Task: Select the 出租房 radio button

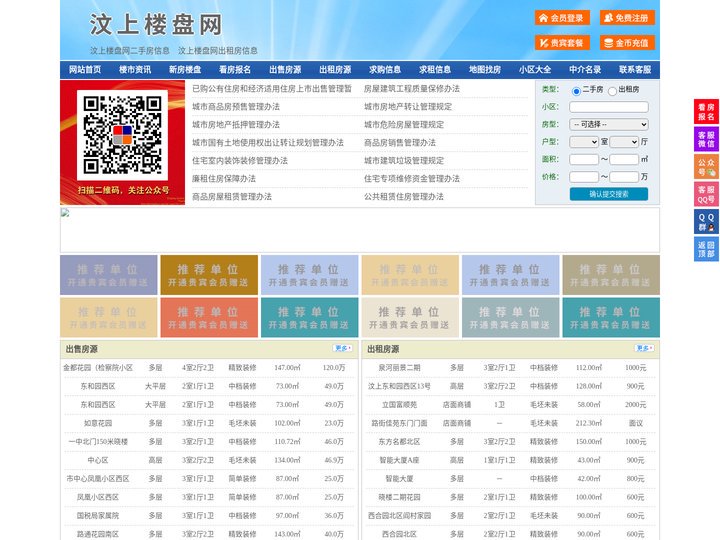Action: (612, 91)
